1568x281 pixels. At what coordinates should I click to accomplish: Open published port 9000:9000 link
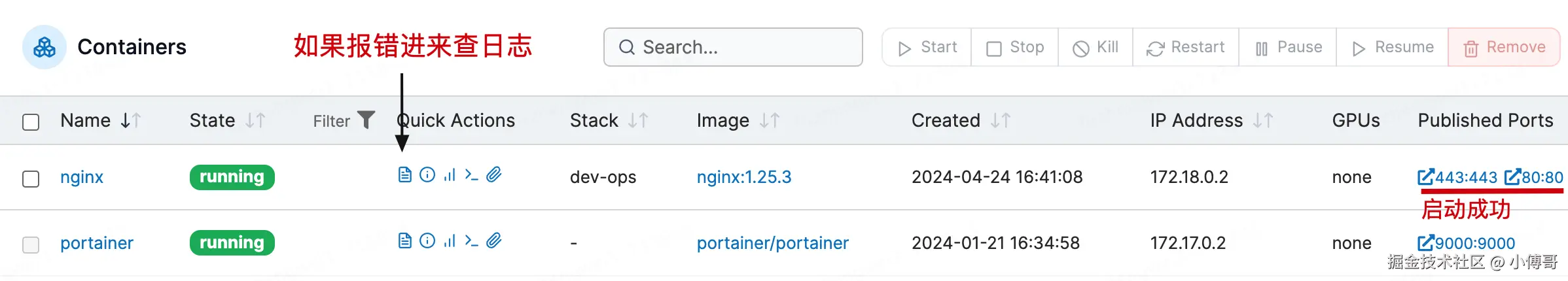click(x=1467, y=243)
